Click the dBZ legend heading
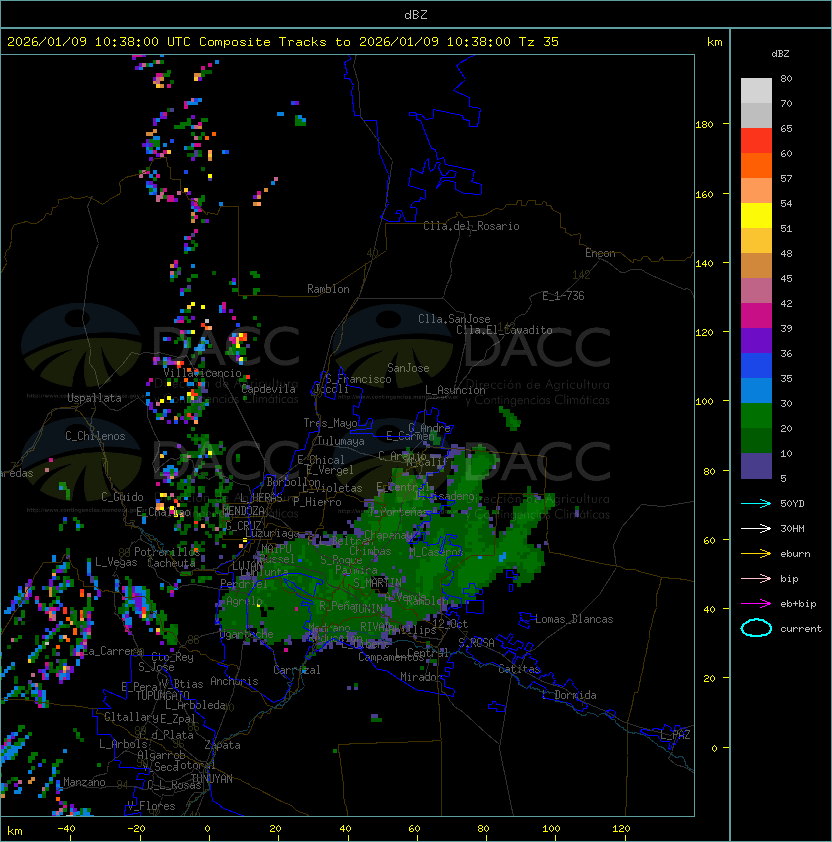 pyautogui.click(x=780, y=54)
